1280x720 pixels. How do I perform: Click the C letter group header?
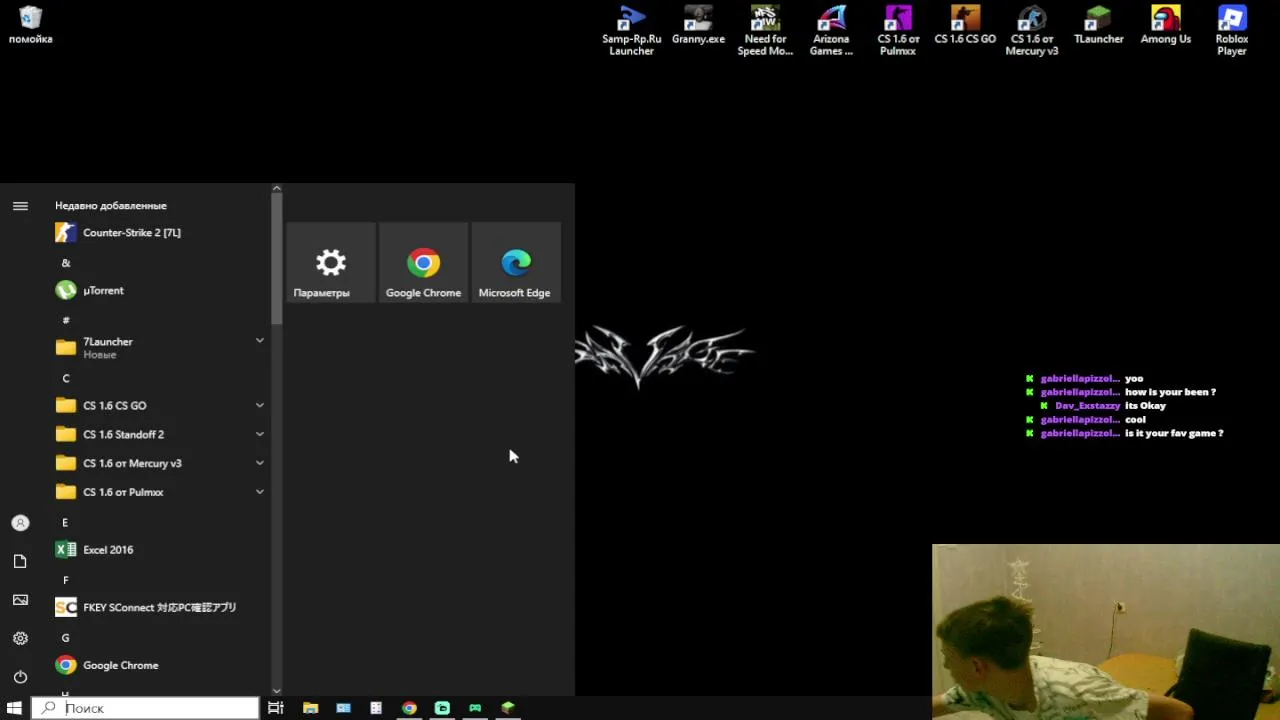click(66, 378)
